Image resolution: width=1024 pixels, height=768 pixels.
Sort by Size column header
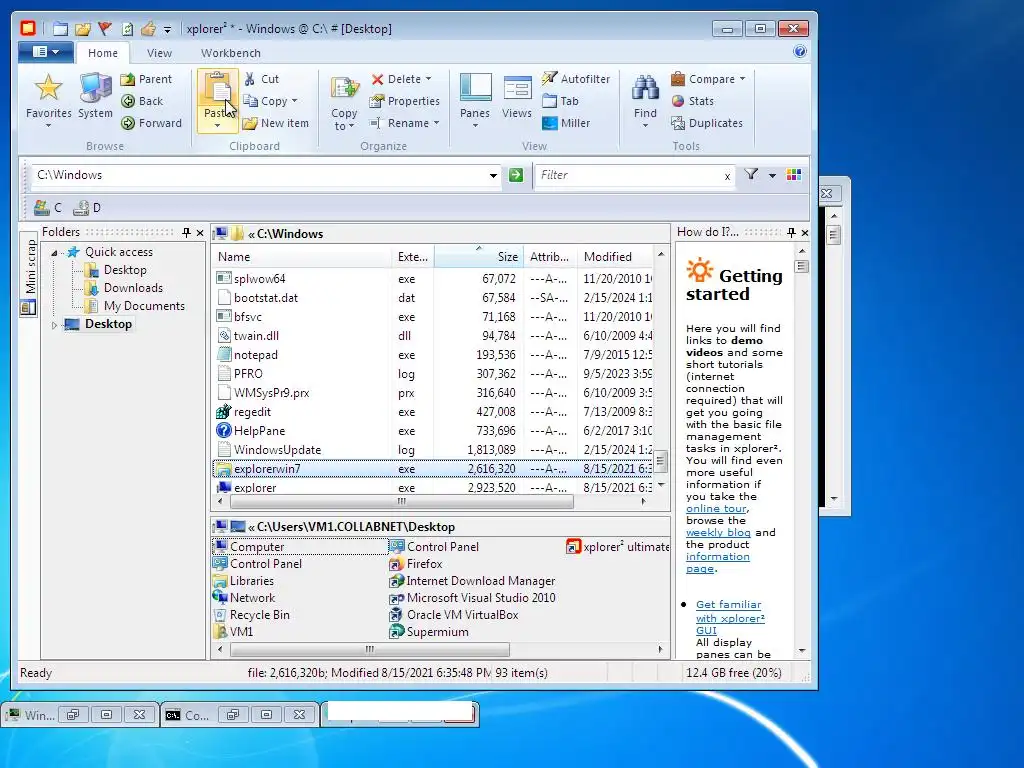[478, 257]
